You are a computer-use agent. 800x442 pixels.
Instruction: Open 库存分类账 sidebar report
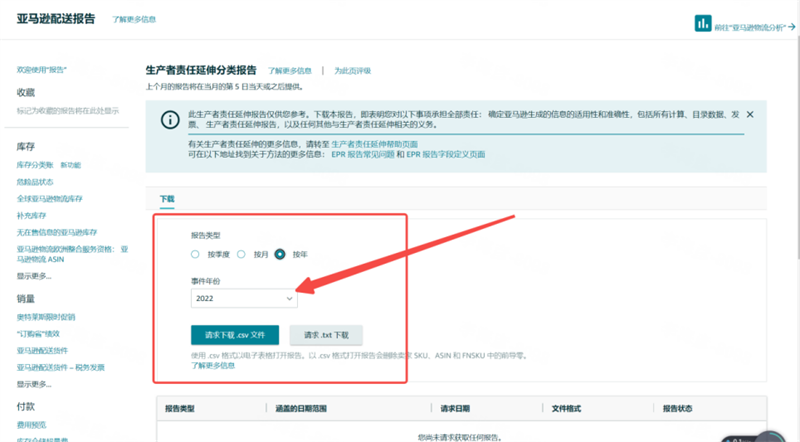tap(35, 165)
